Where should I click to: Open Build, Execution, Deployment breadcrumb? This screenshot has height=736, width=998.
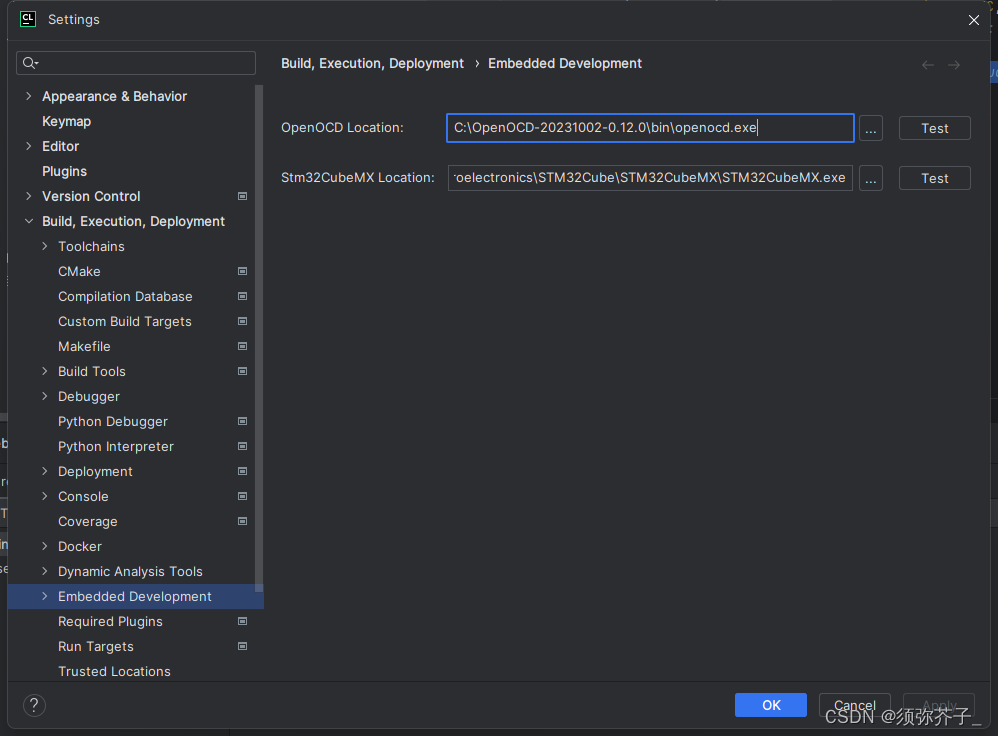pos(372,63)
